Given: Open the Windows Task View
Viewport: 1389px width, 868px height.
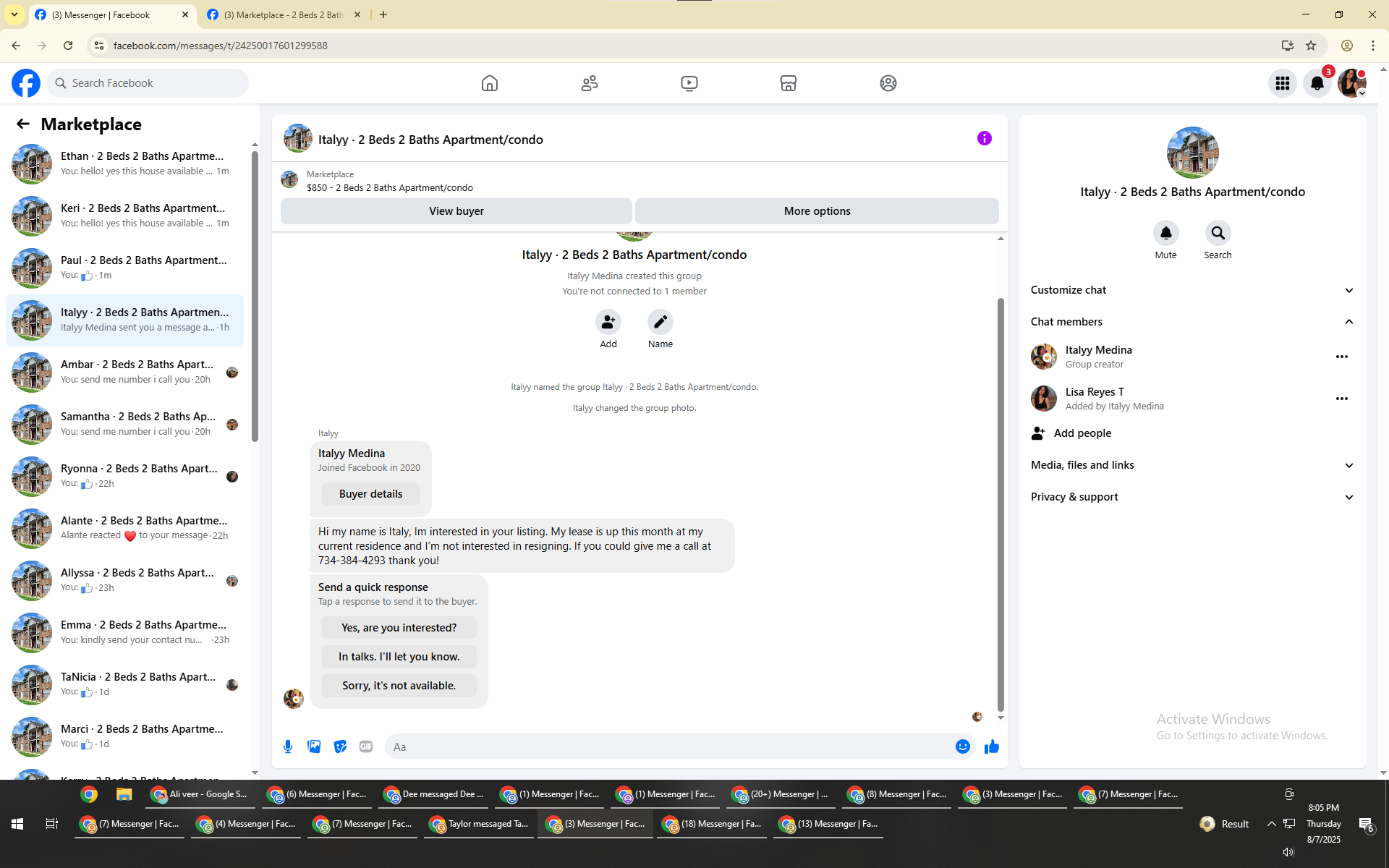Looking at the screenshot, I should point(51,824).
